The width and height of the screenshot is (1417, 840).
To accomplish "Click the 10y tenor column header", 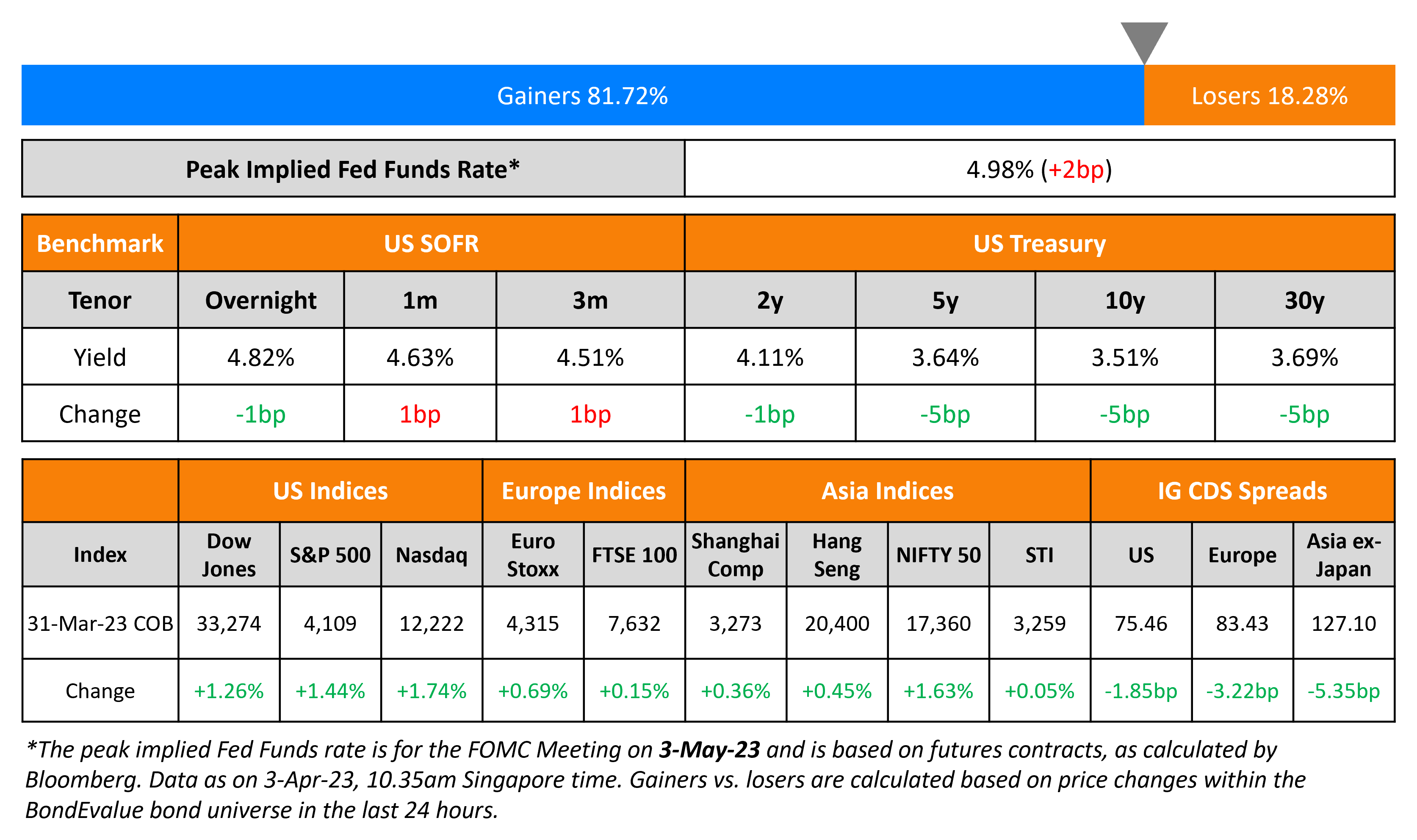I will pyautogui.click(x=1124, y=300).
